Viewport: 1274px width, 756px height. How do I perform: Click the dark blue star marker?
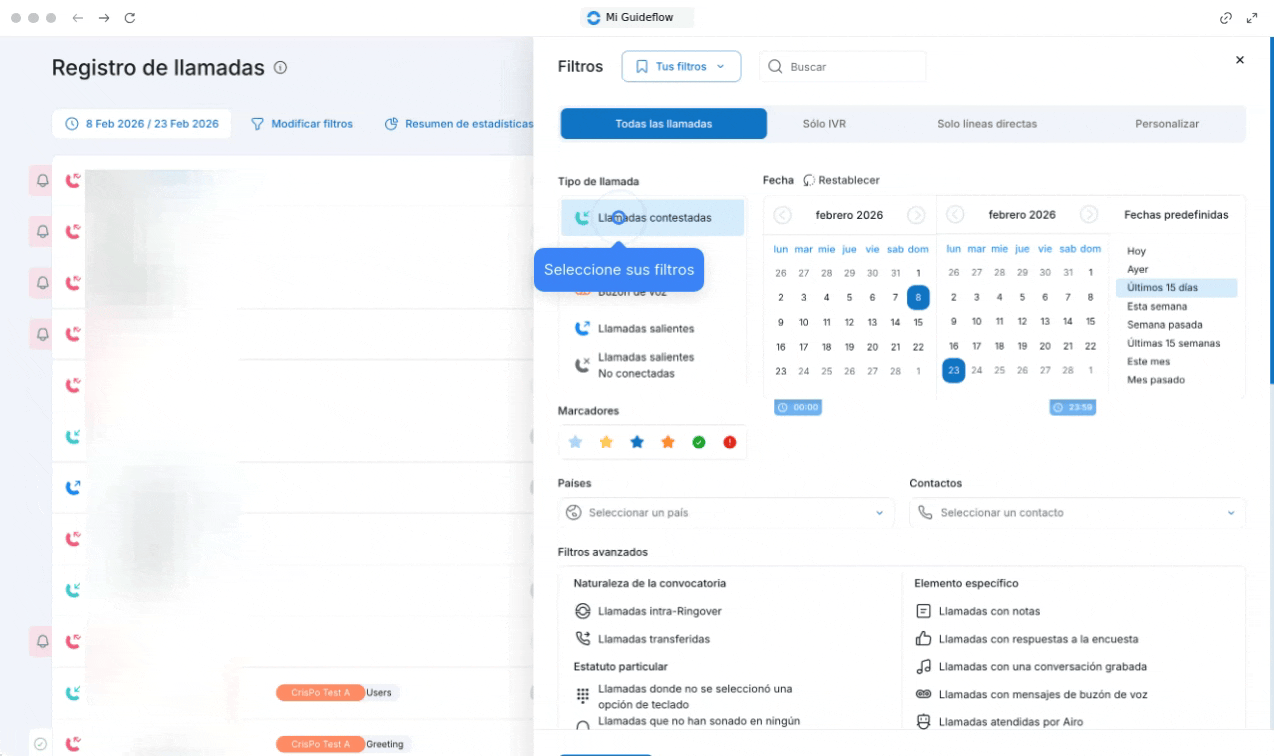(637, 442)
